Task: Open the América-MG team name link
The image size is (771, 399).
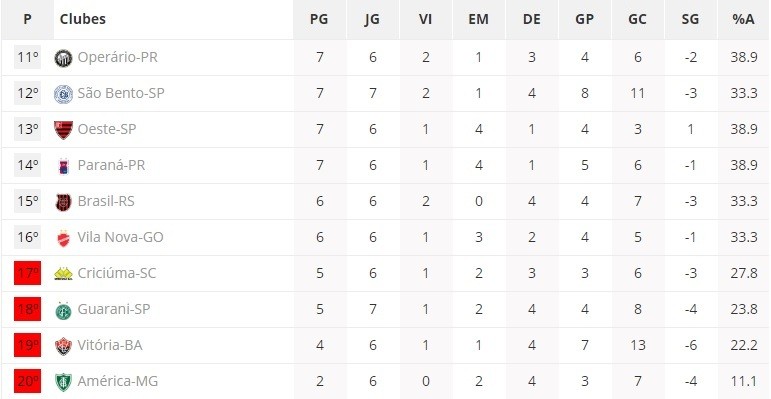Action: [118, 381]
